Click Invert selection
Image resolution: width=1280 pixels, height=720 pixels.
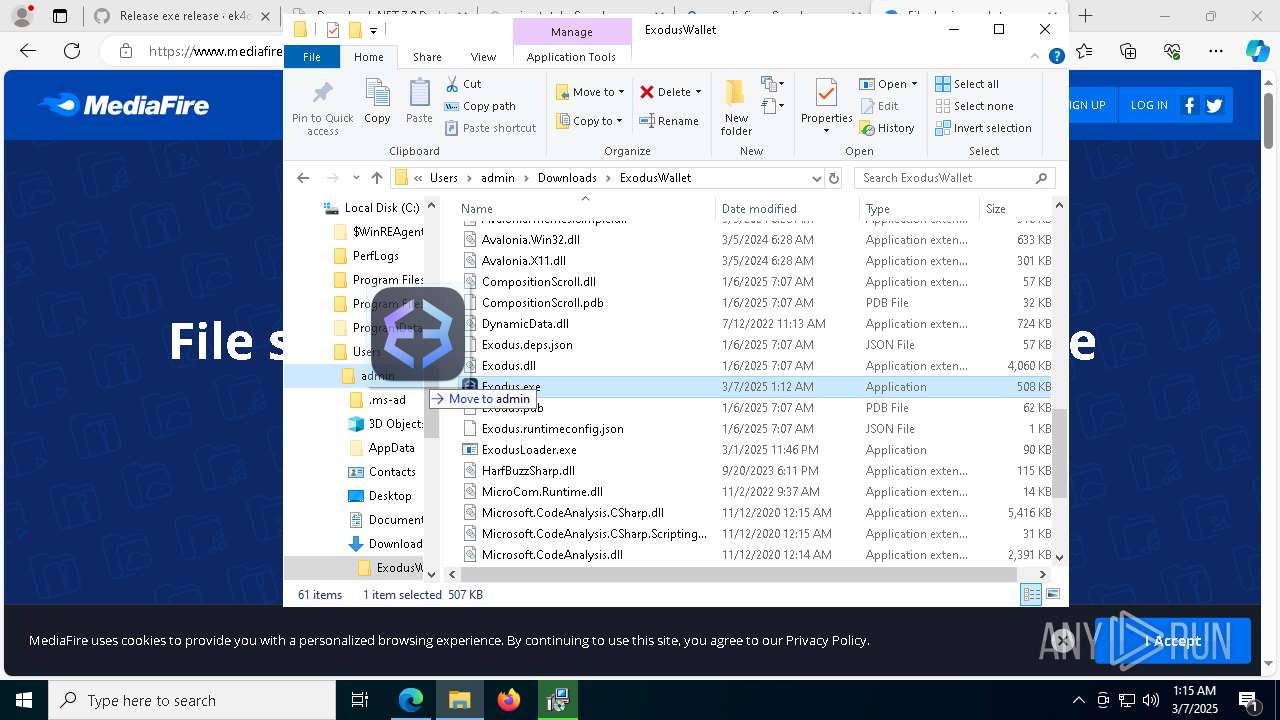(x=983, y=128)
